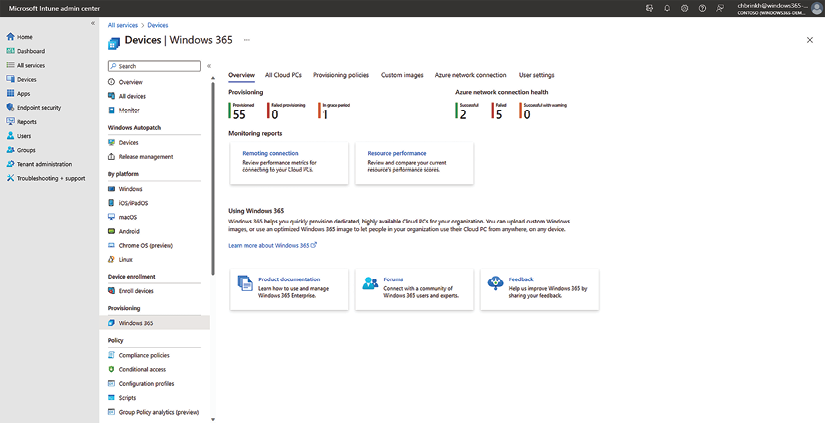Click the Failed provisioning count
Viewport: 825px width, 423px height.
click(286, 111)
